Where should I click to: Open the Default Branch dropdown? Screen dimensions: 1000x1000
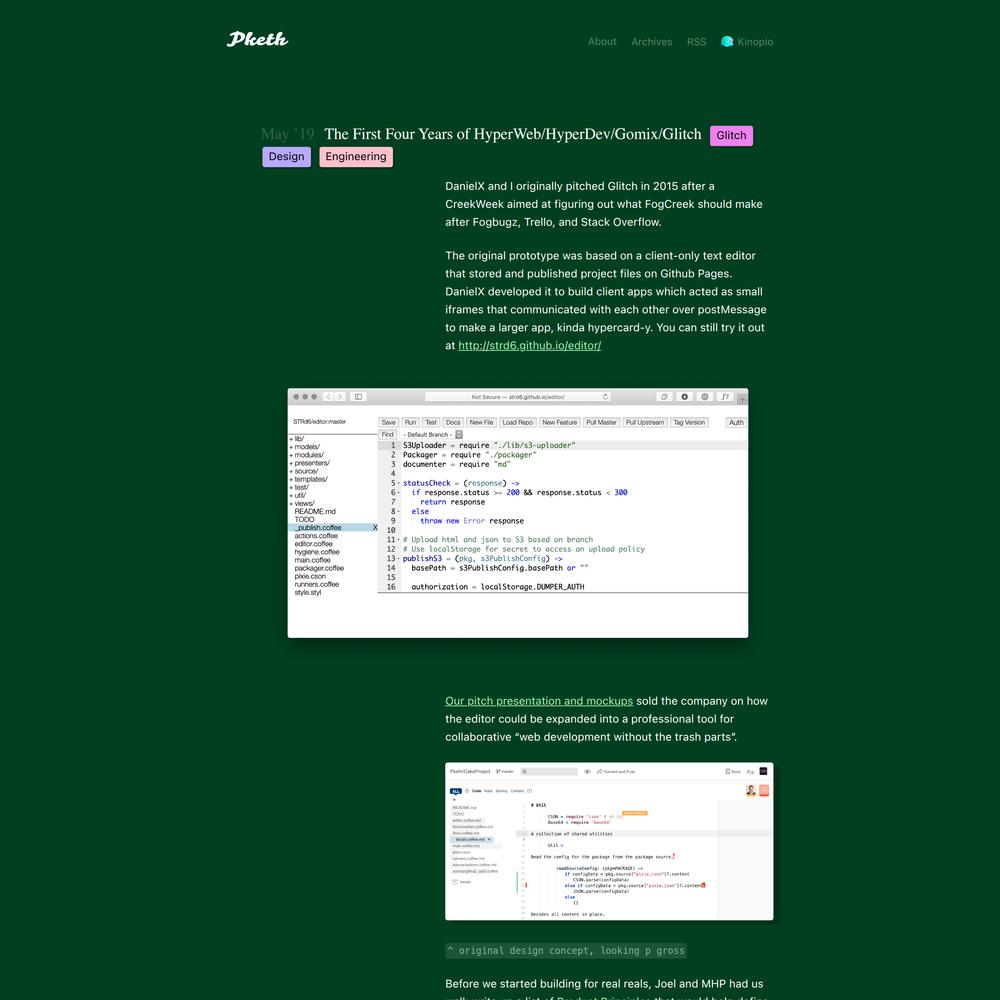tap(432, 435)
